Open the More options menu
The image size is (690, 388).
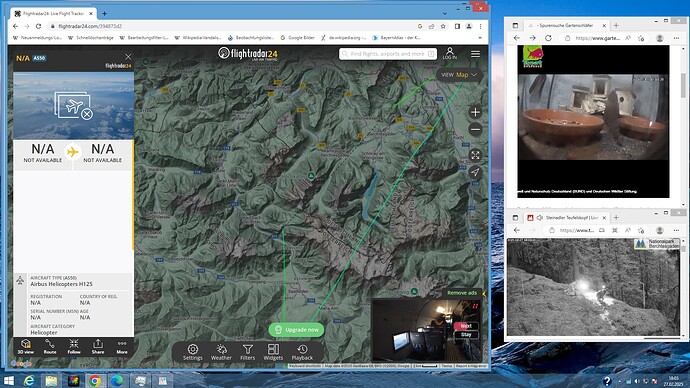[x=122, y=347]
